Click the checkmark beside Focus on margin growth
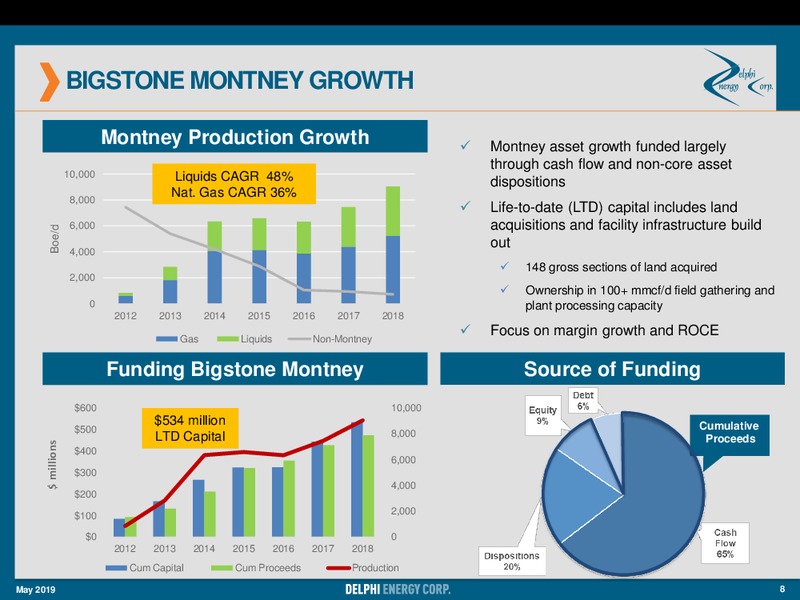This screenshot has width=800, height=600. click(x=465, y=330)
